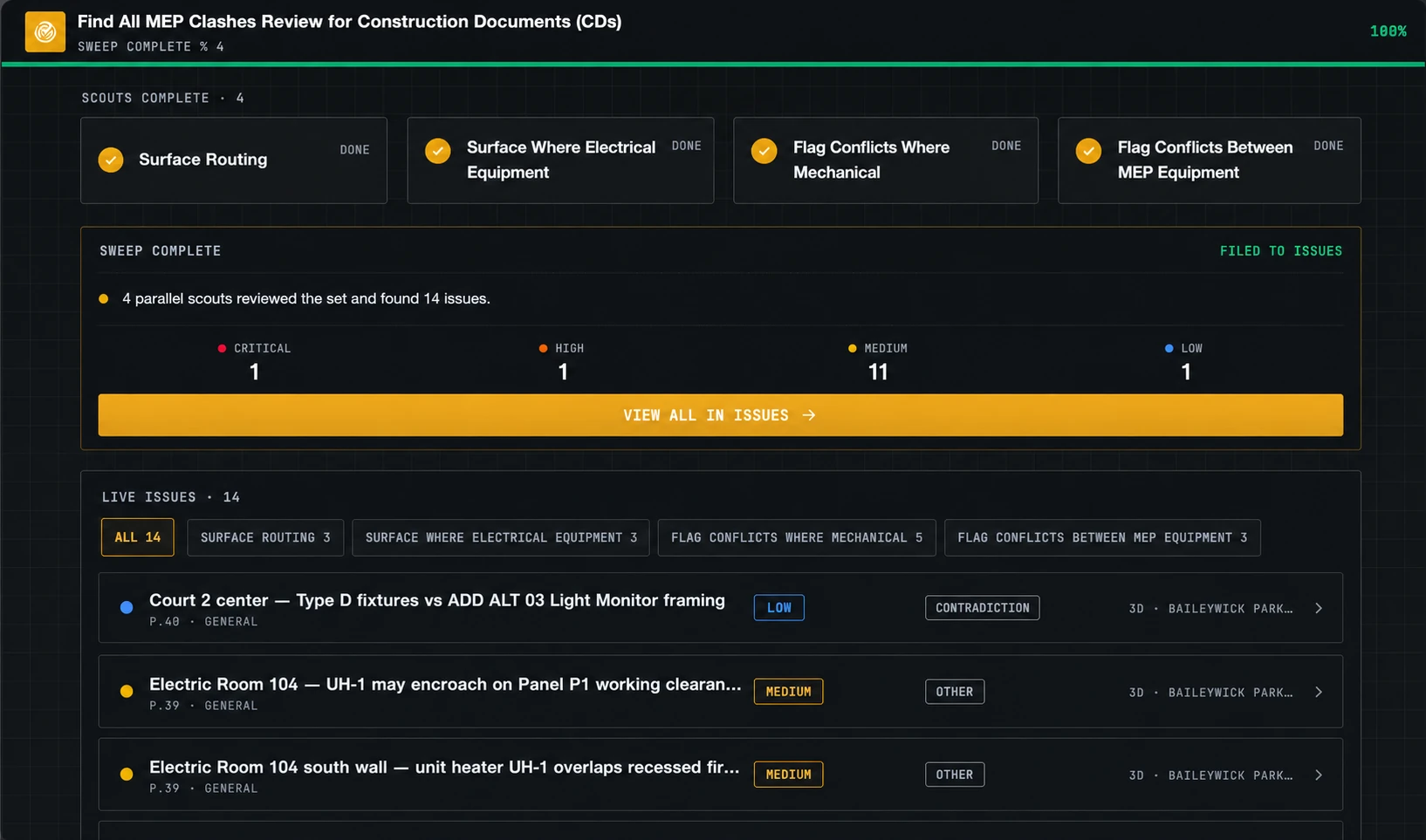Image resolution: width=1426 pixels, height=840 pixels.
Task: Filter issues by Surface Routing 3
Action: (x=265, y=537)
